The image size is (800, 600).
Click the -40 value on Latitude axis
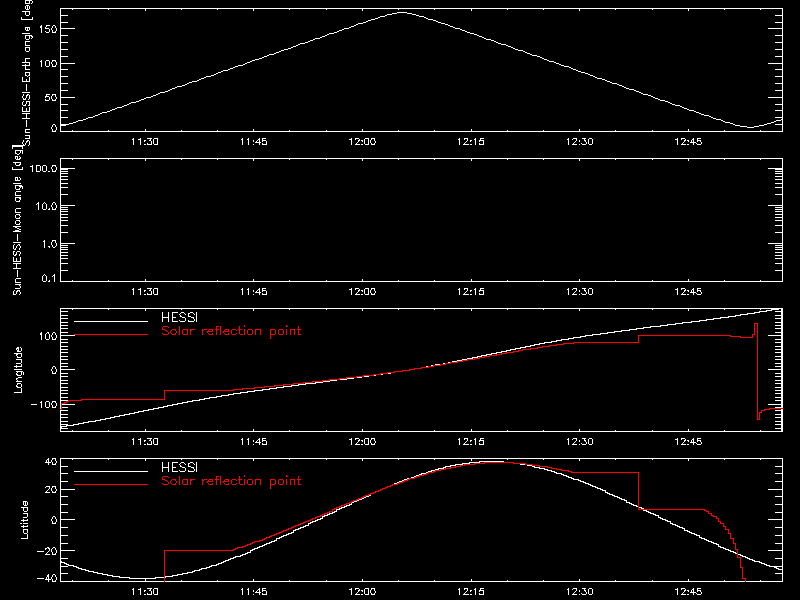[x=47, y=579]
